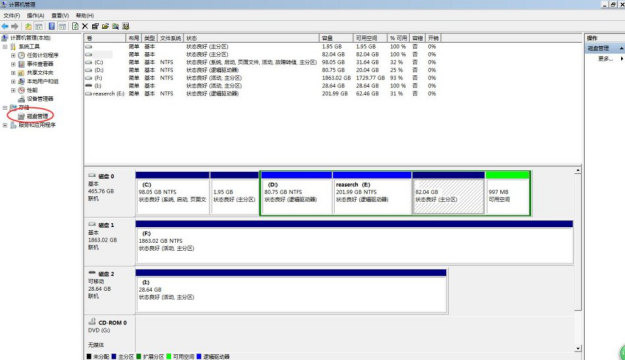Image resolution: width=625 pixels, height=360 pixels.
Task: Sort by the % 可用 column header
Action: (x=398, y=38)
